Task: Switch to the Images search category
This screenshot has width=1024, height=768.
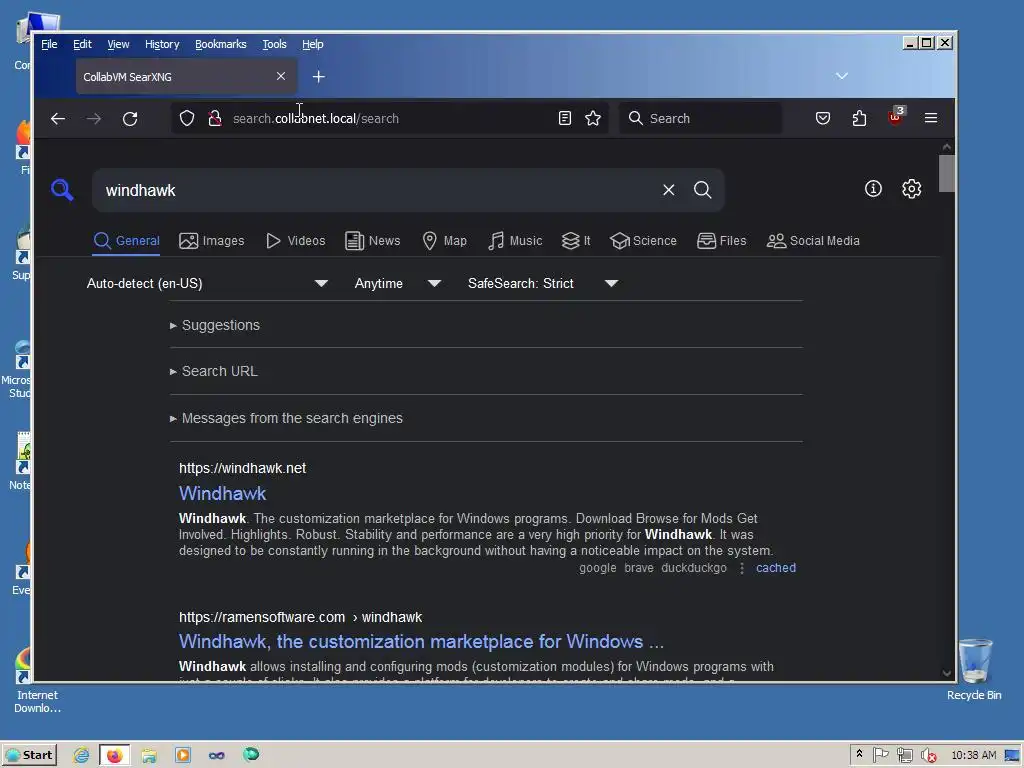Action: (x=212, y=241)
